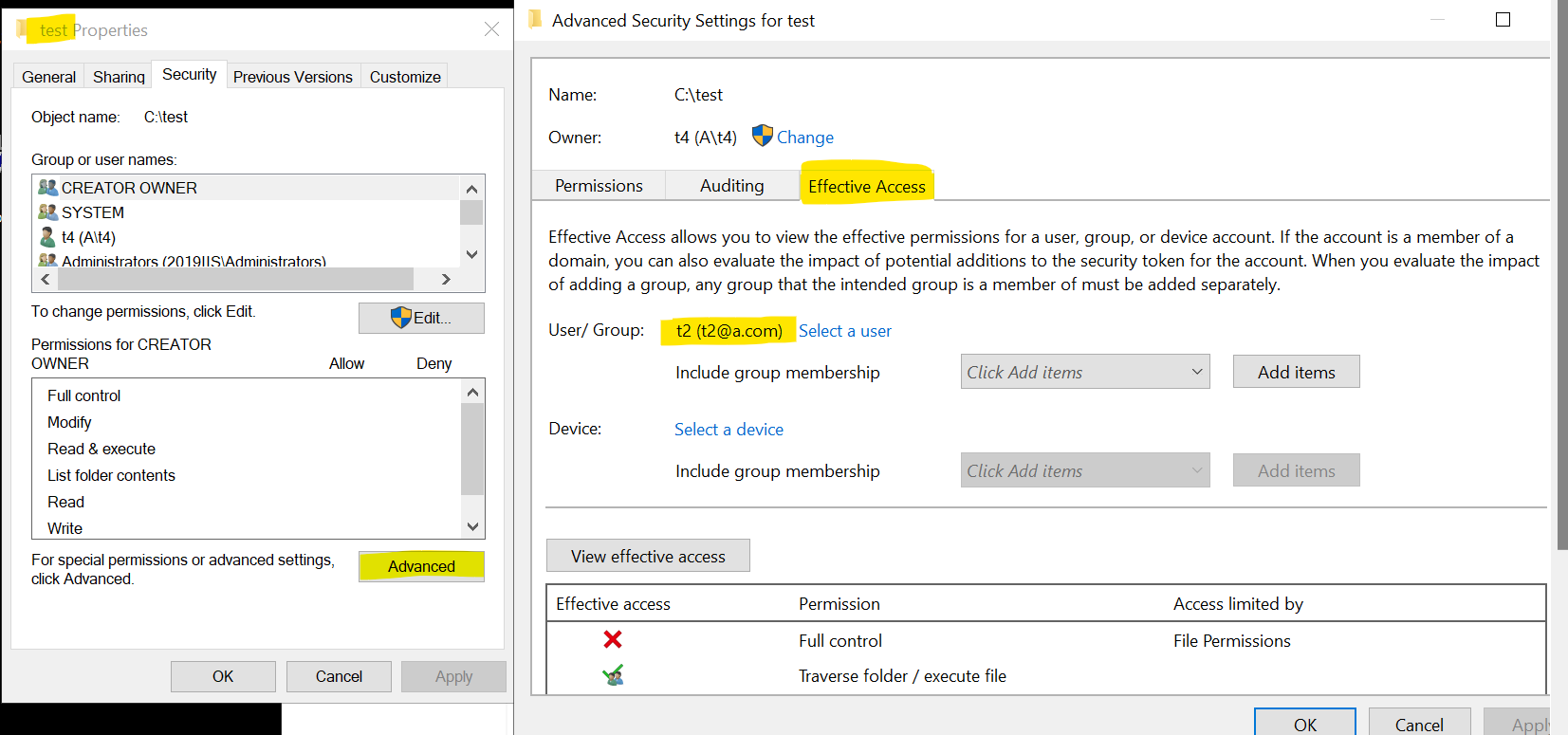Click Full control permission row in Properties
The height and width of the screenshot is (735, 1568).
pyautogui.click(x=247, y=395)
